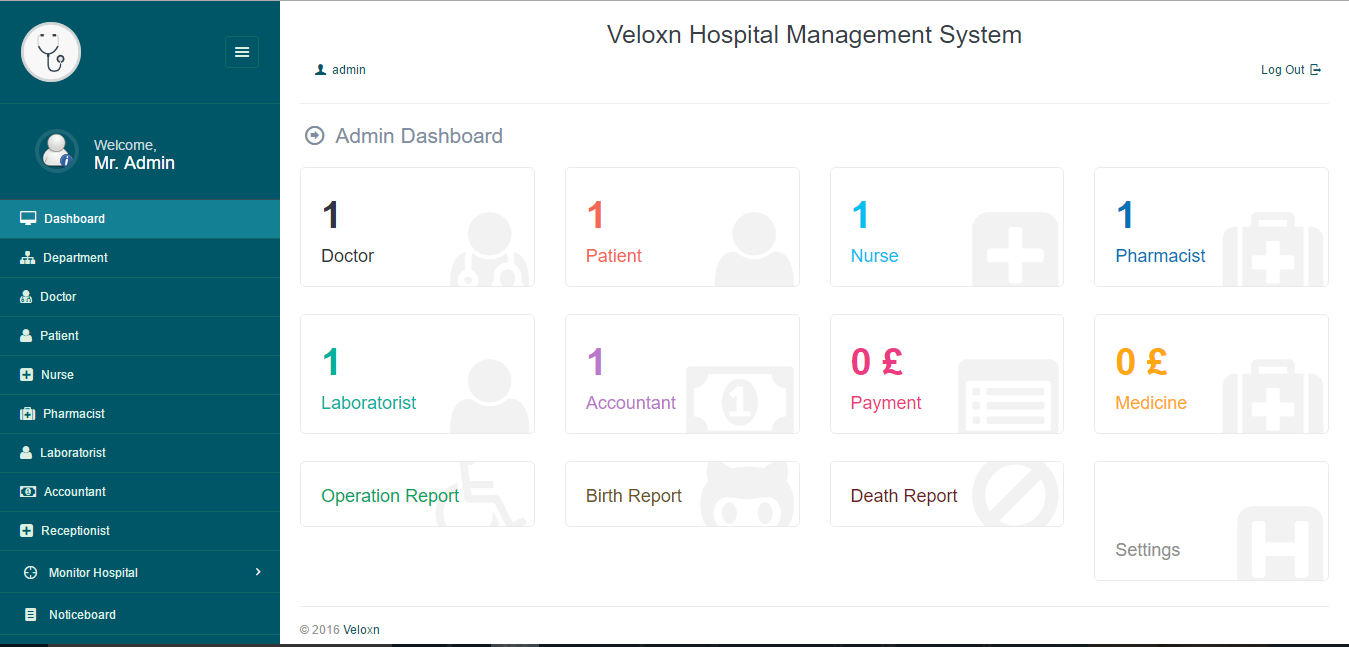
Task: Click the admin profile avatar icon
Action: tap(57, 152)
